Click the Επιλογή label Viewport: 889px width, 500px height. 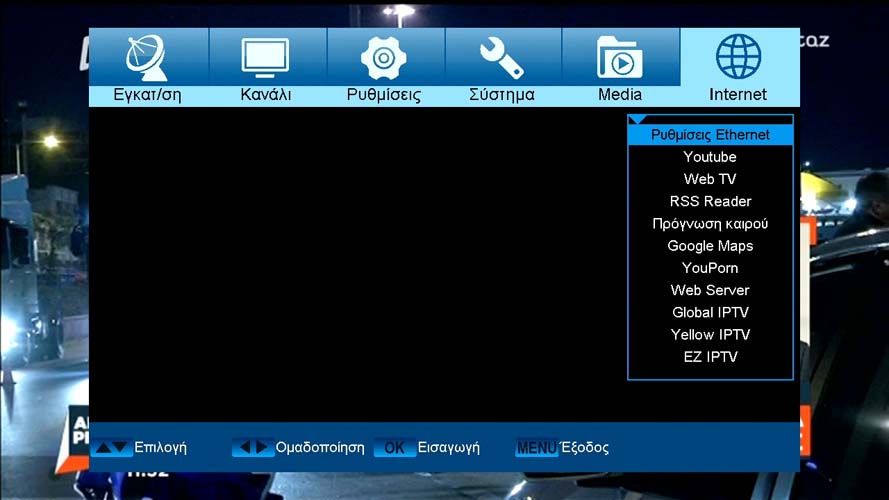[x=160, y=448]
